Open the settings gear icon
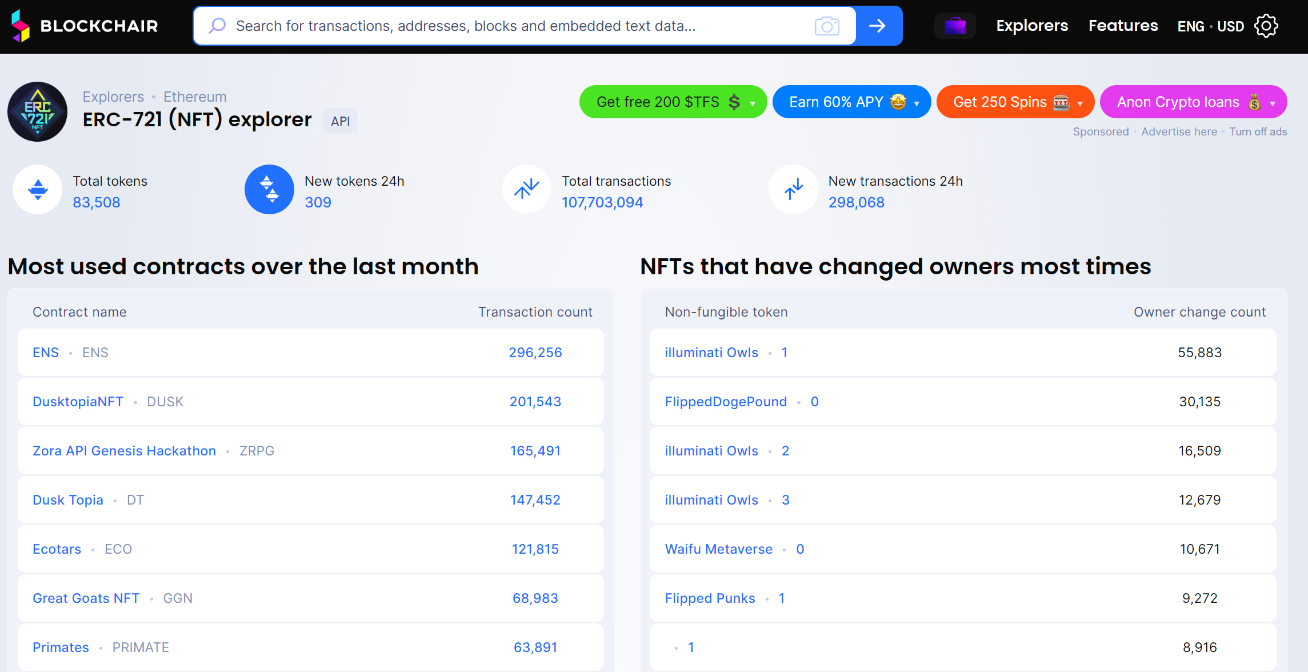The height and width of the screenshot is (672, 1308). [1266, 26]
